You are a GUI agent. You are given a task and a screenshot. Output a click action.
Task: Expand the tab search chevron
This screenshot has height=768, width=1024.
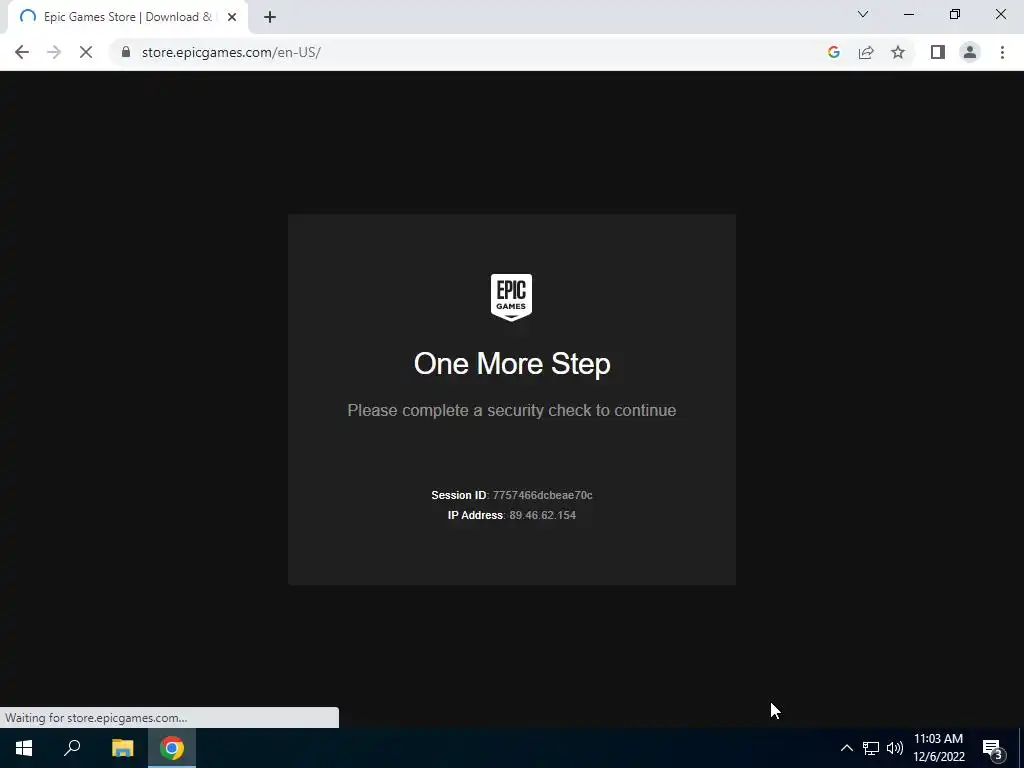863,14
